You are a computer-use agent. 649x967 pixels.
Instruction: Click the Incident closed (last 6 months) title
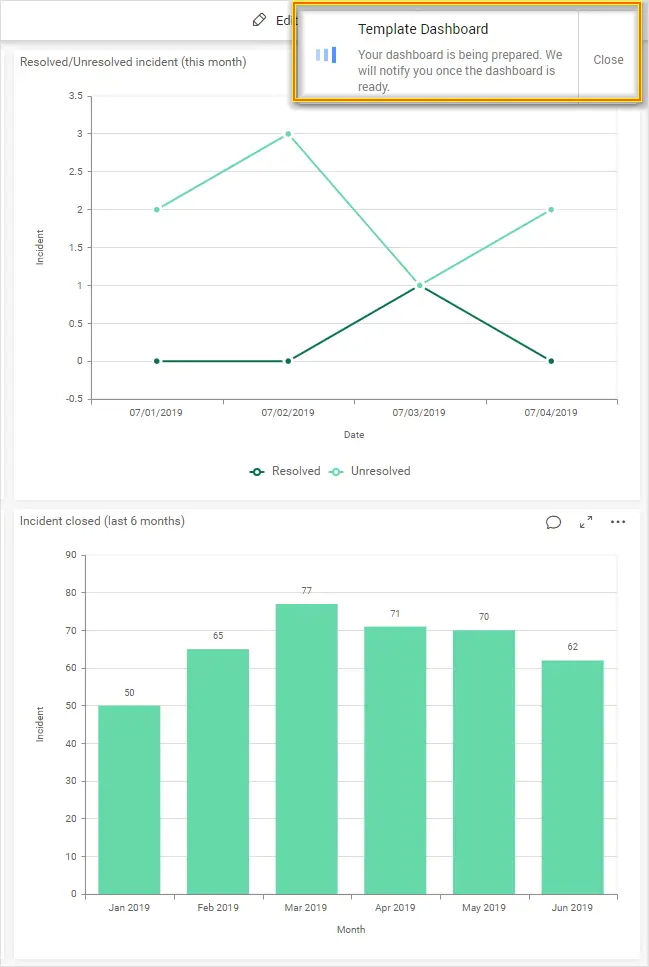pos(102,521)
